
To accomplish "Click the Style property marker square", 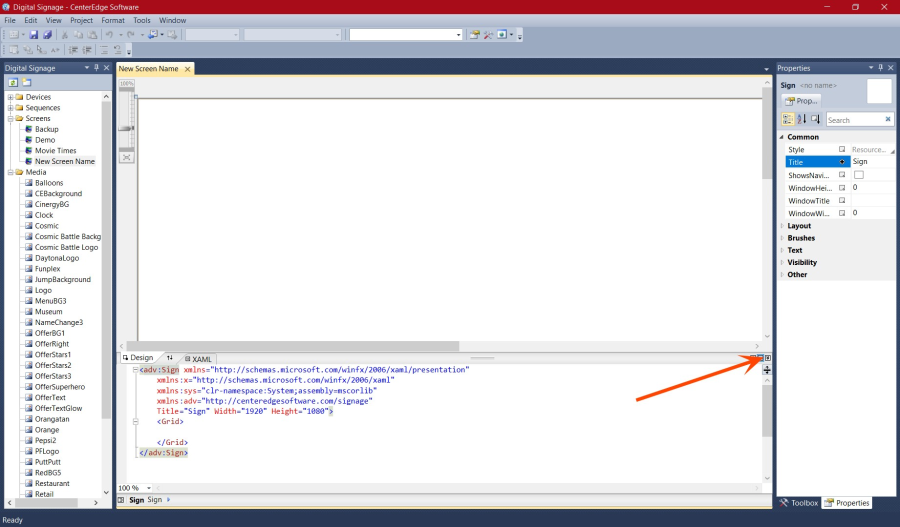I will (842, 149).
